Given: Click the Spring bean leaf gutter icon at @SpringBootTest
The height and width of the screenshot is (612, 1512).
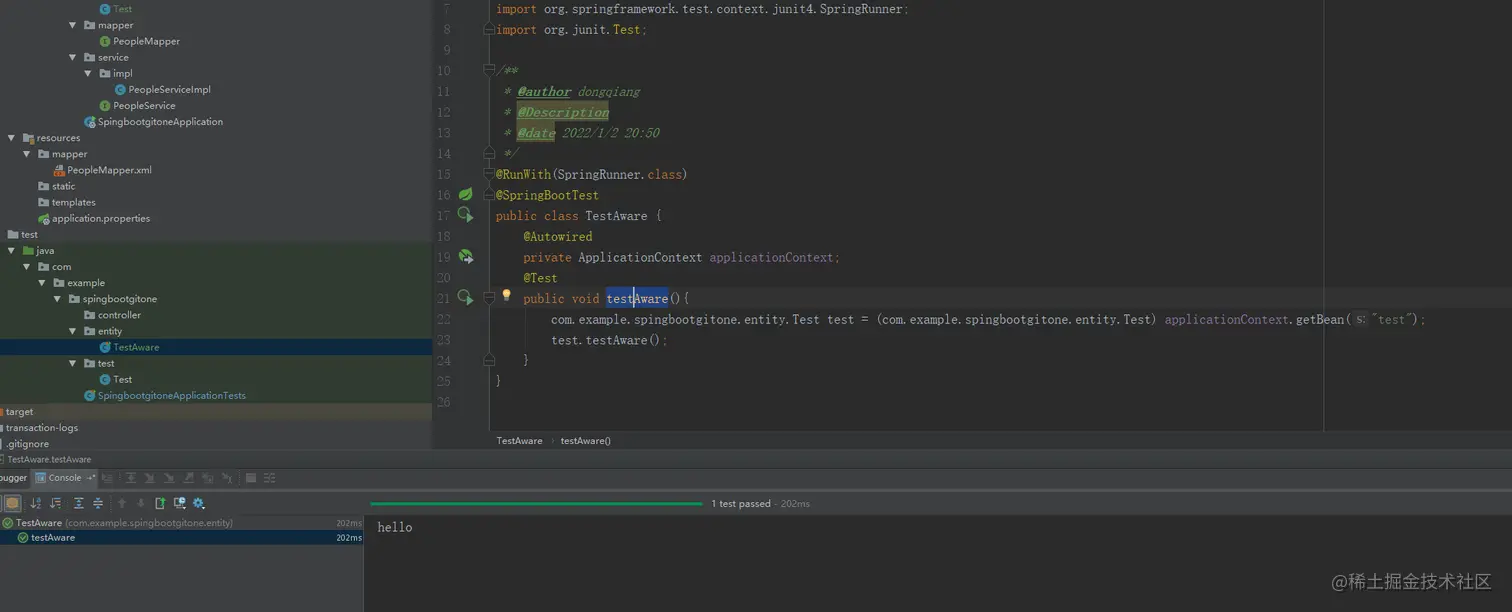Looking at the screenshot, I should click(465, 194).
